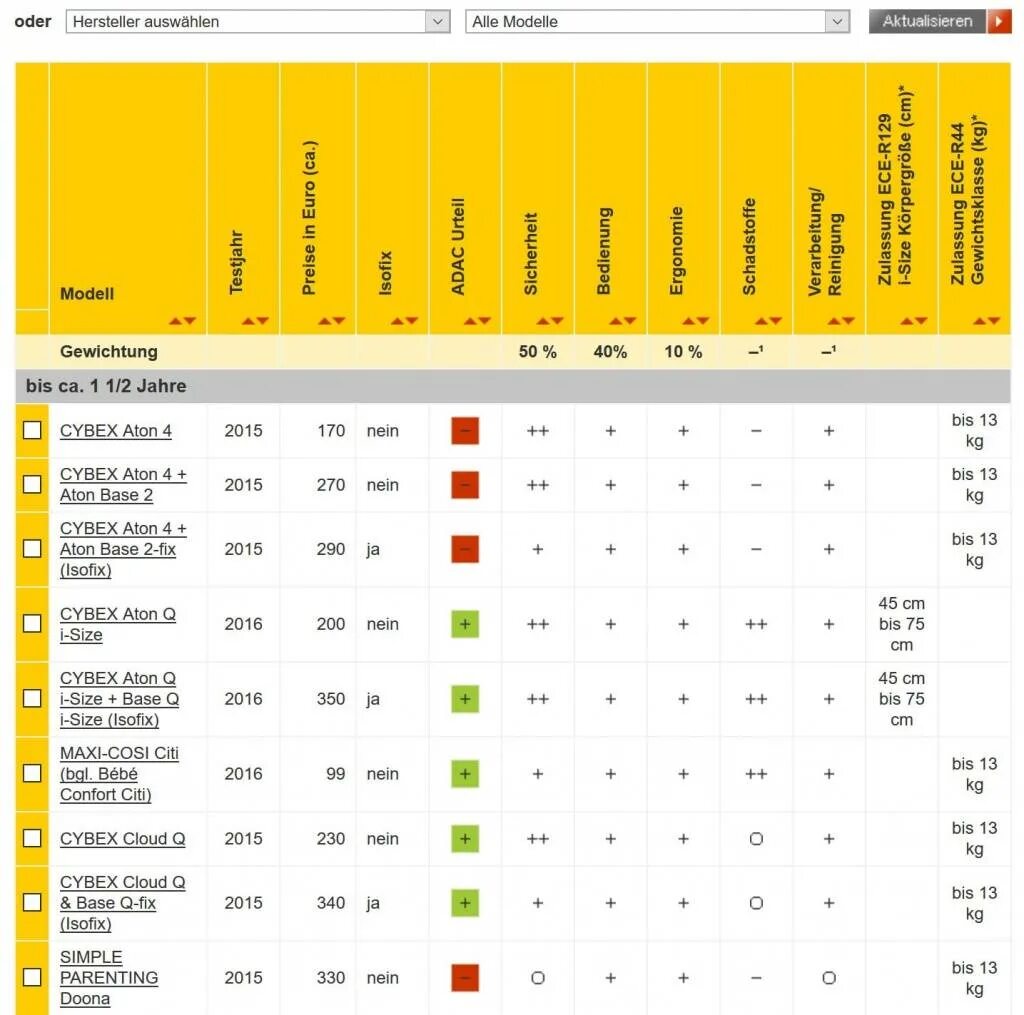Click the up sort arrow under ADAC Urteil
The width and height of the screenshot is (1024, 1015).
tap(470, 321)
